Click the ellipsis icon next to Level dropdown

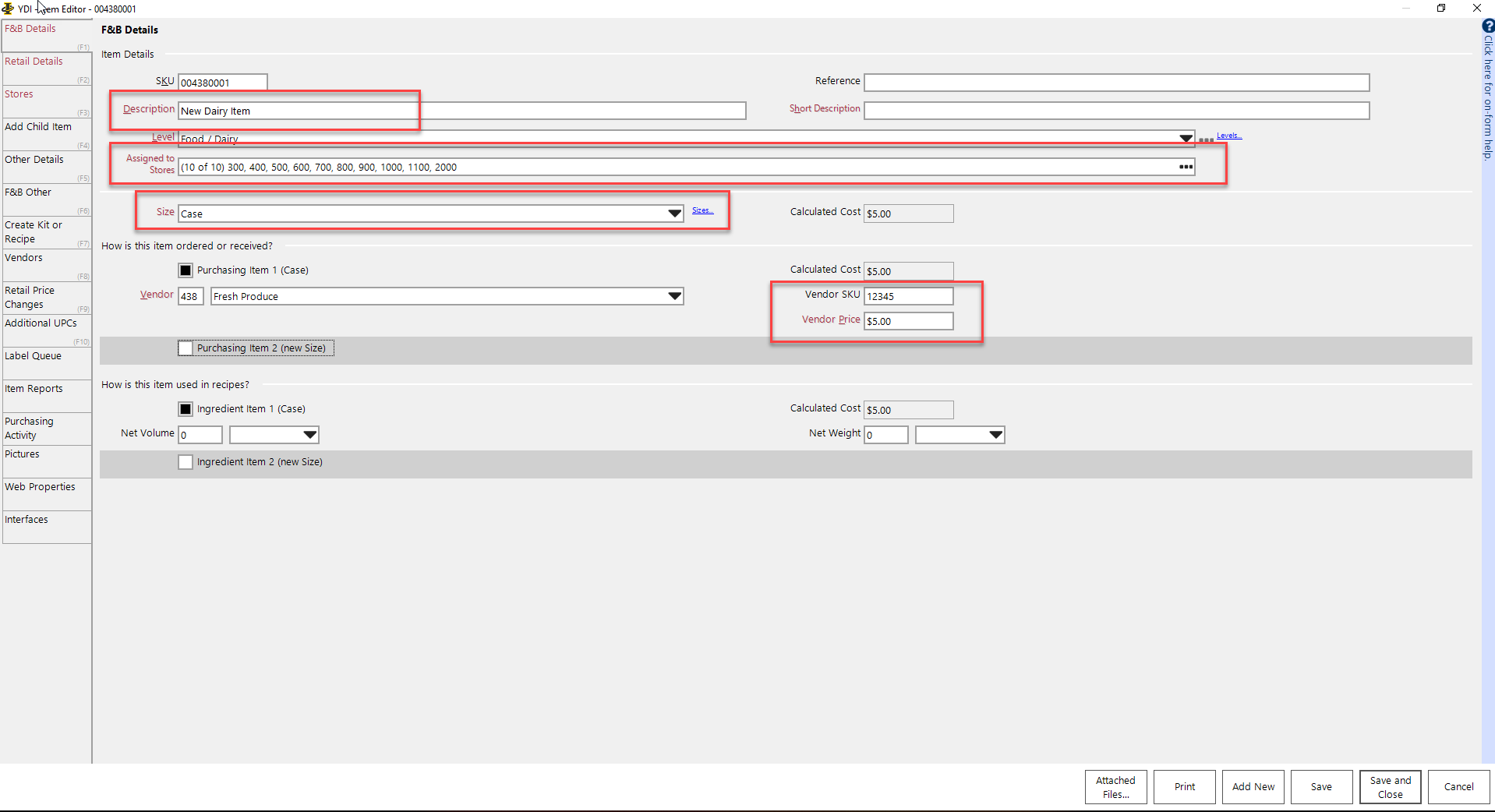click(1206, 139)
